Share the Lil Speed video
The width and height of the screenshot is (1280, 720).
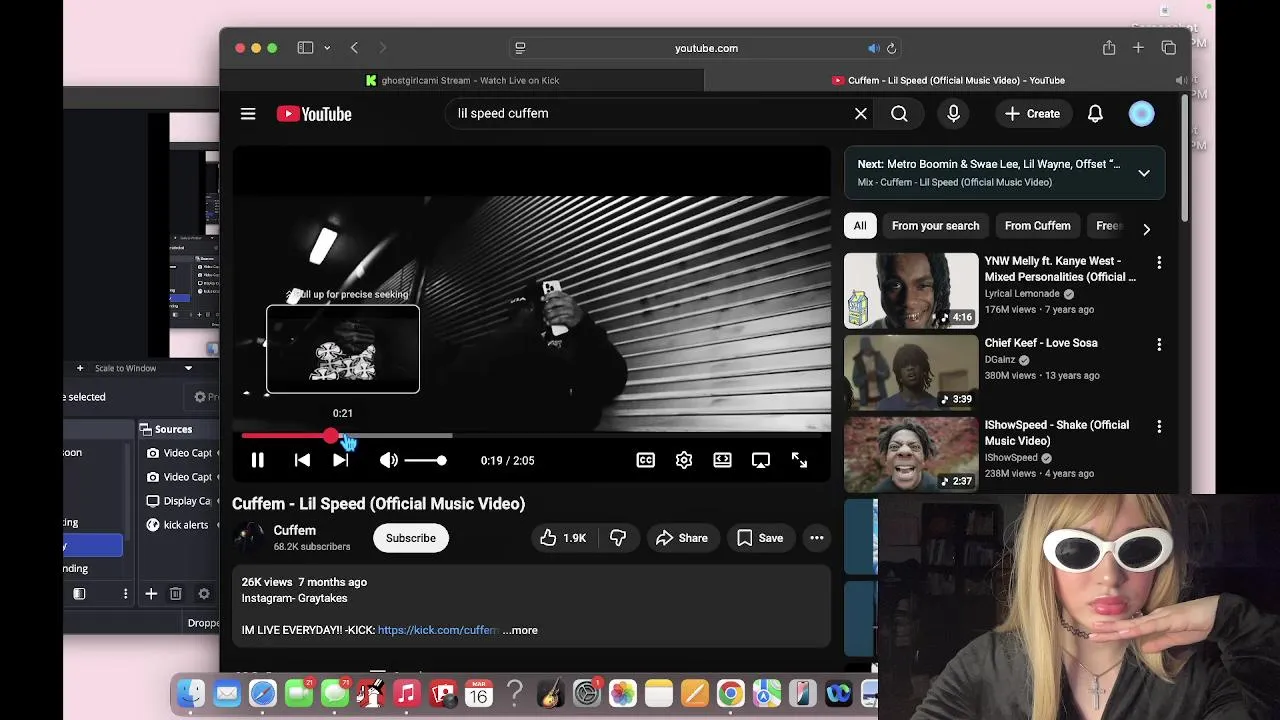(x=682, y=538)
